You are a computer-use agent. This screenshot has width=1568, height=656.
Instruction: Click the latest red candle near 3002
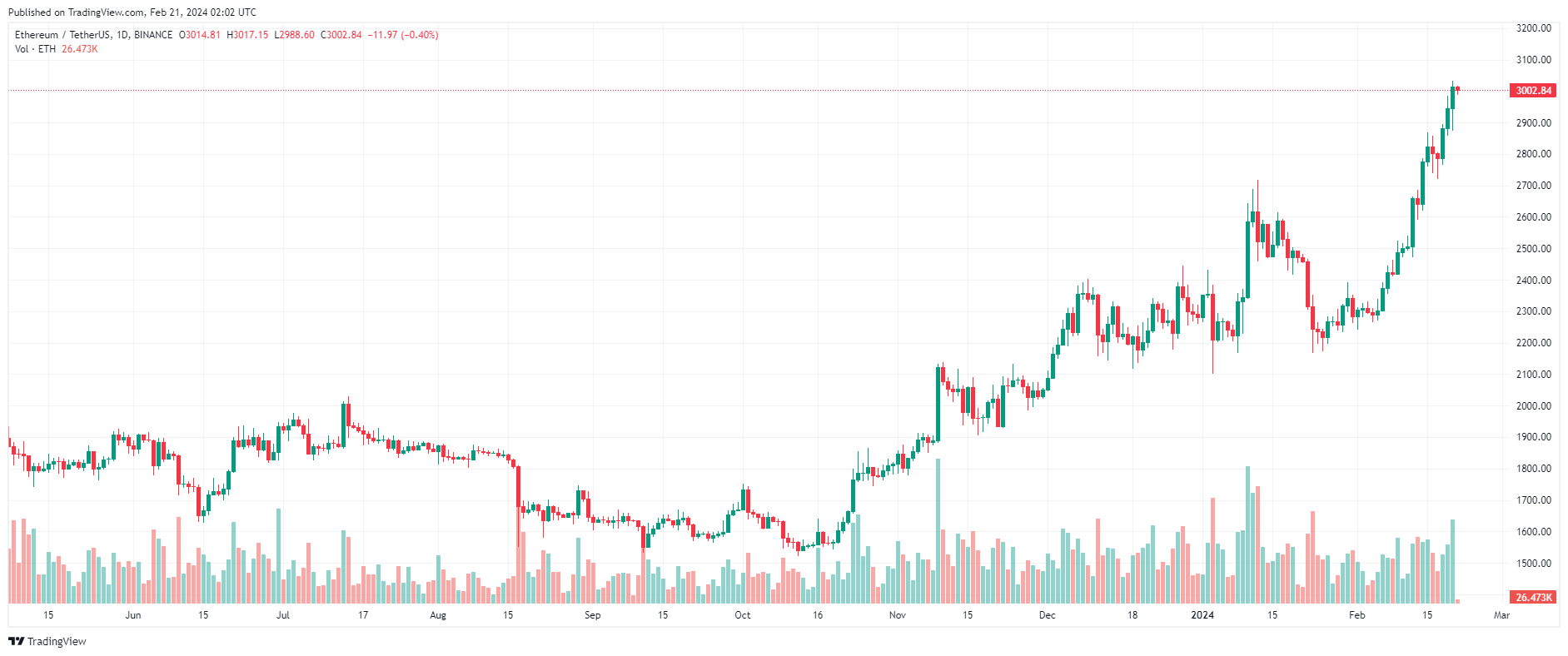pos(1457,89)
